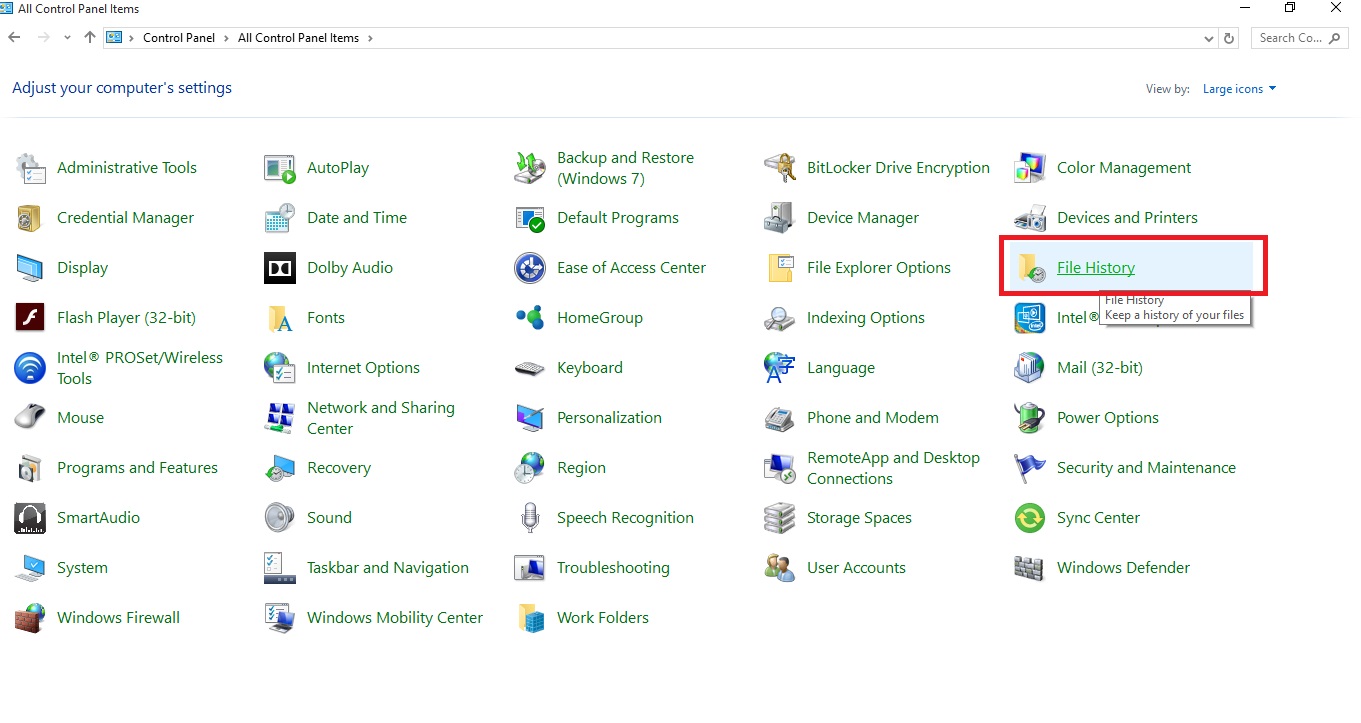Click the Mouse icon
The width and height of the screenshot is (1361, 723).
(30, 418)
